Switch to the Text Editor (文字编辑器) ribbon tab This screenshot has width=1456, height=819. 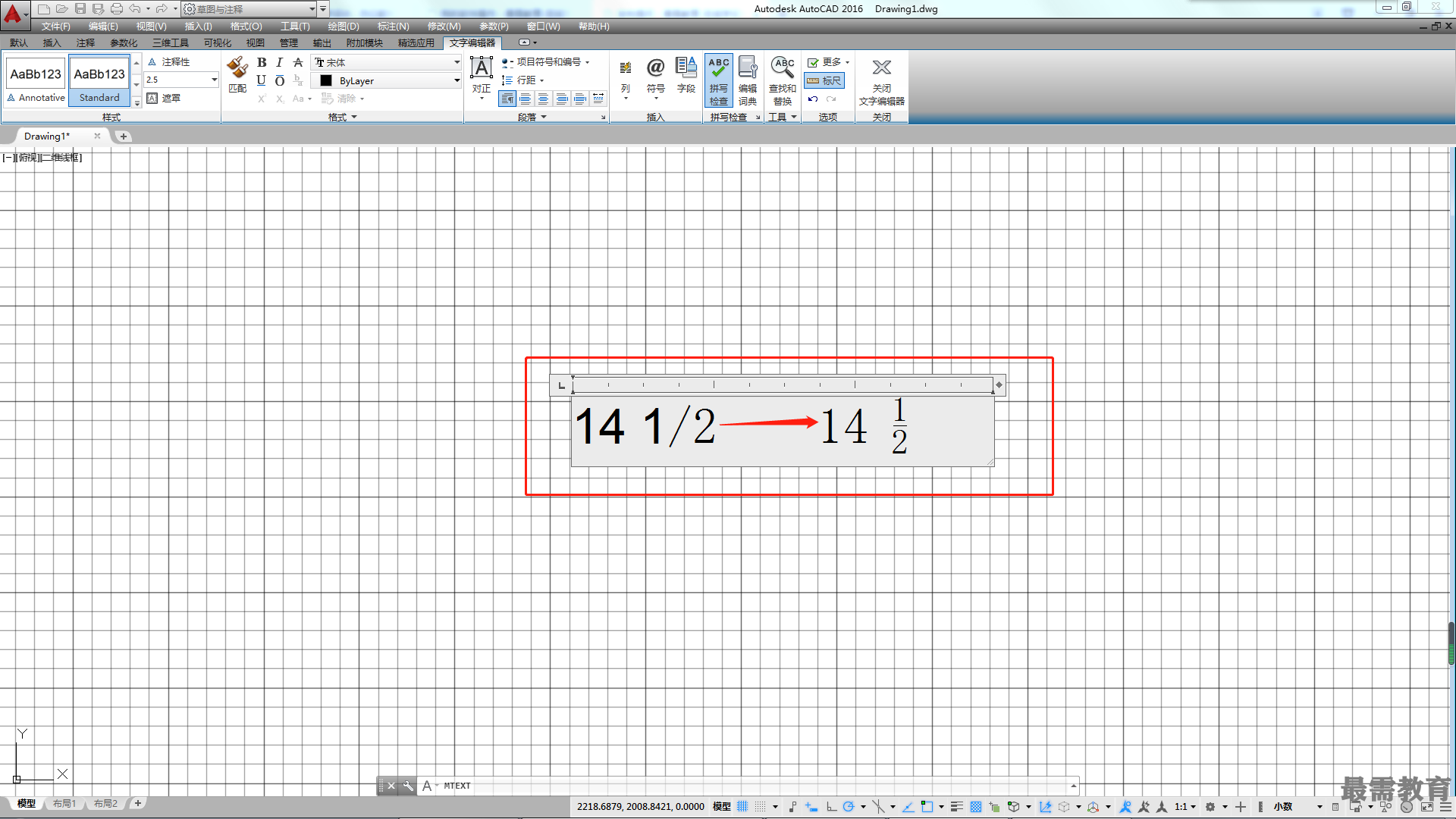(472, 43)
